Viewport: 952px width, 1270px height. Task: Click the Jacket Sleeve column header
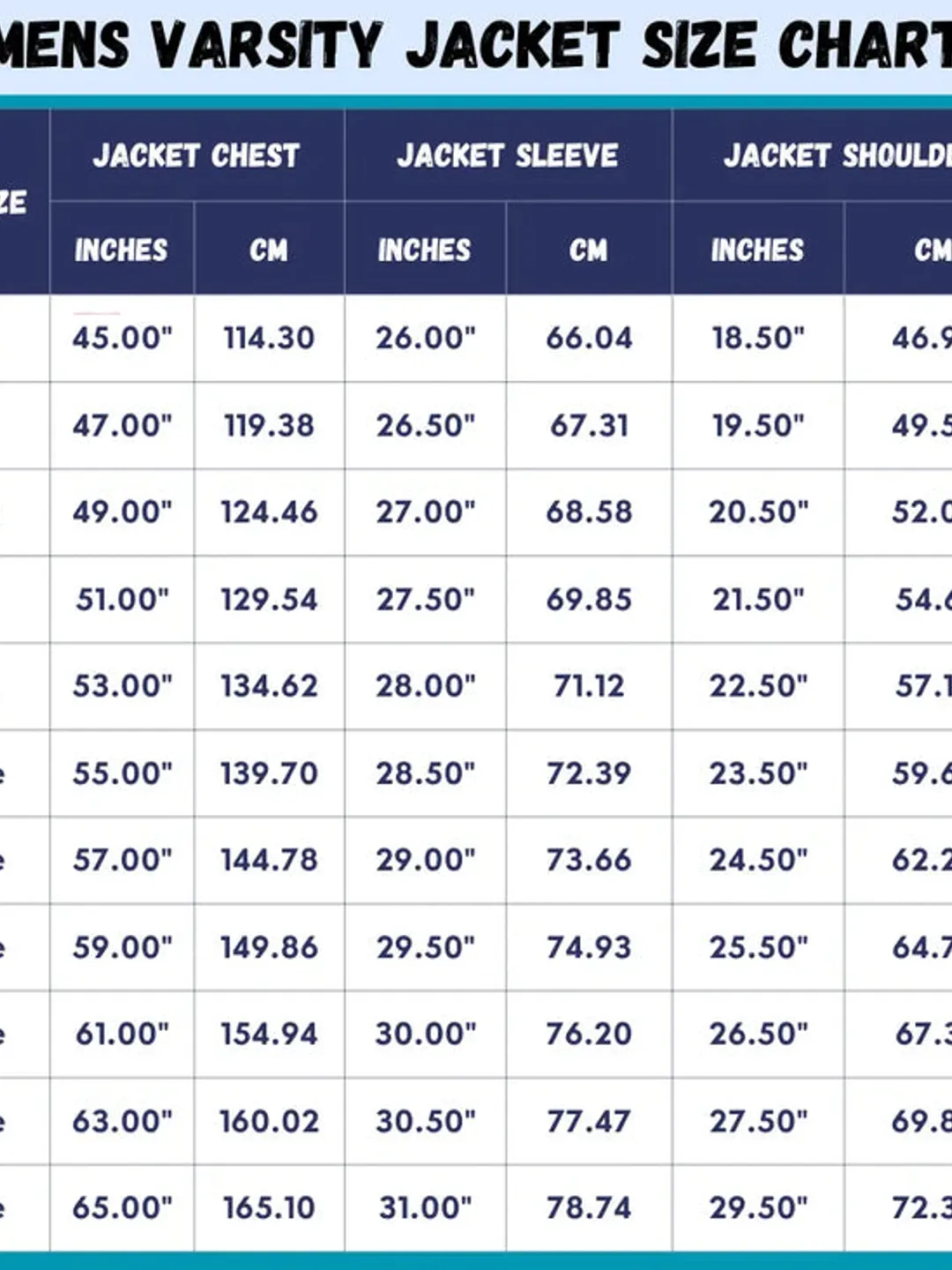(x=508, y=155)
